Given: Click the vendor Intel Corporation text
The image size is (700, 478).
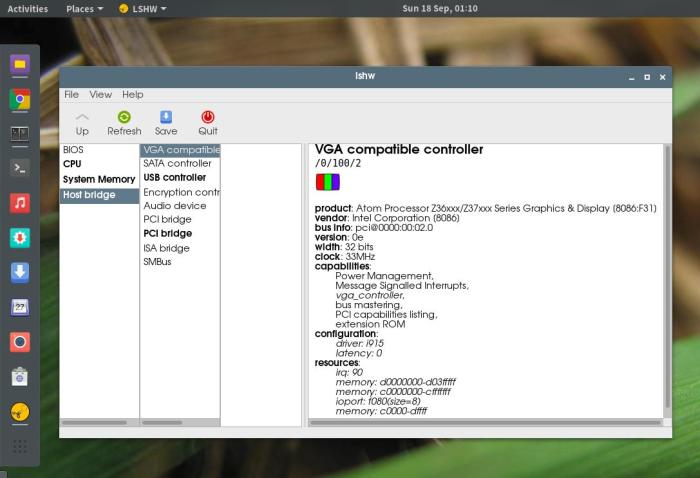Looking at the screenshot, I should tap(405, 218).
